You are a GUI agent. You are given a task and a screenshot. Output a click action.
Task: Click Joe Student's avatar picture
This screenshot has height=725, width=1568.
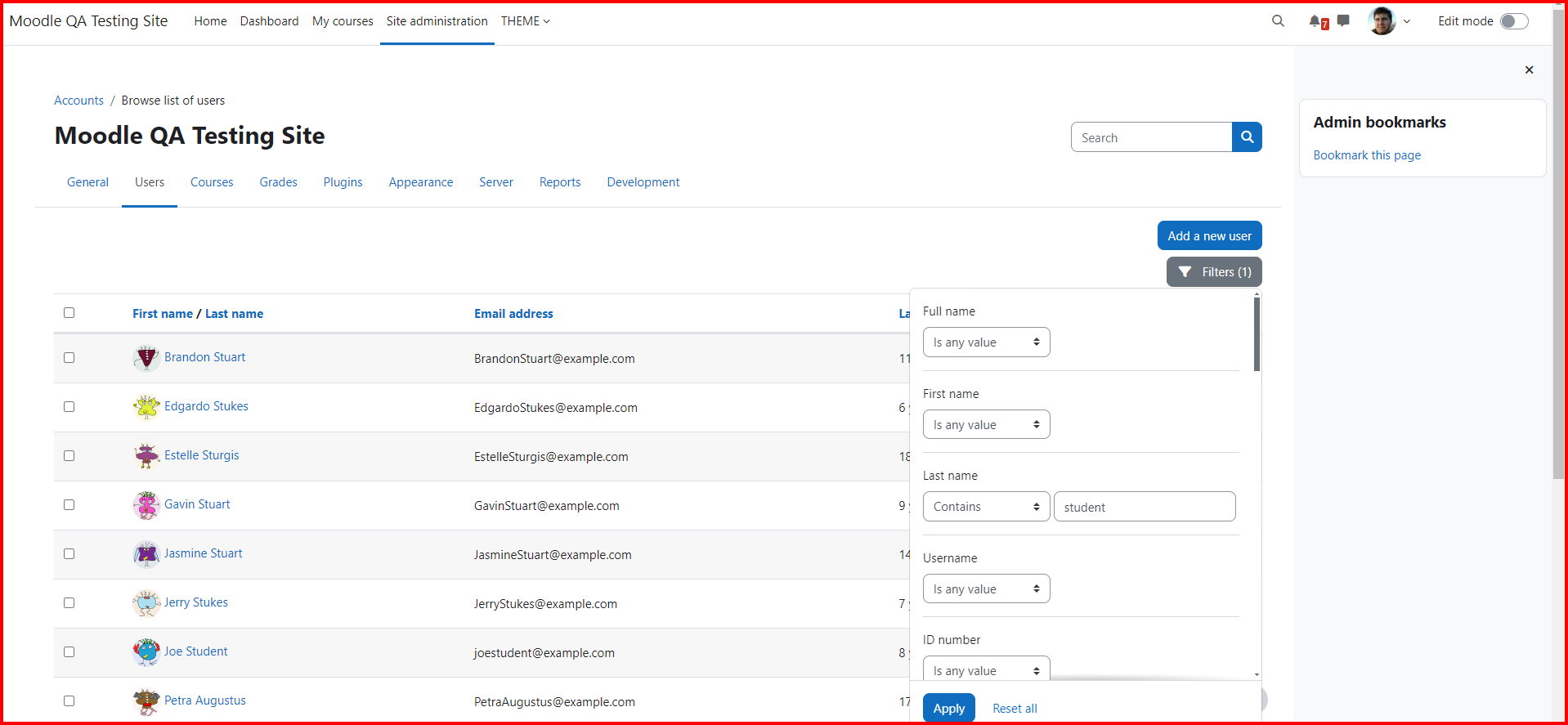[146, 652]
